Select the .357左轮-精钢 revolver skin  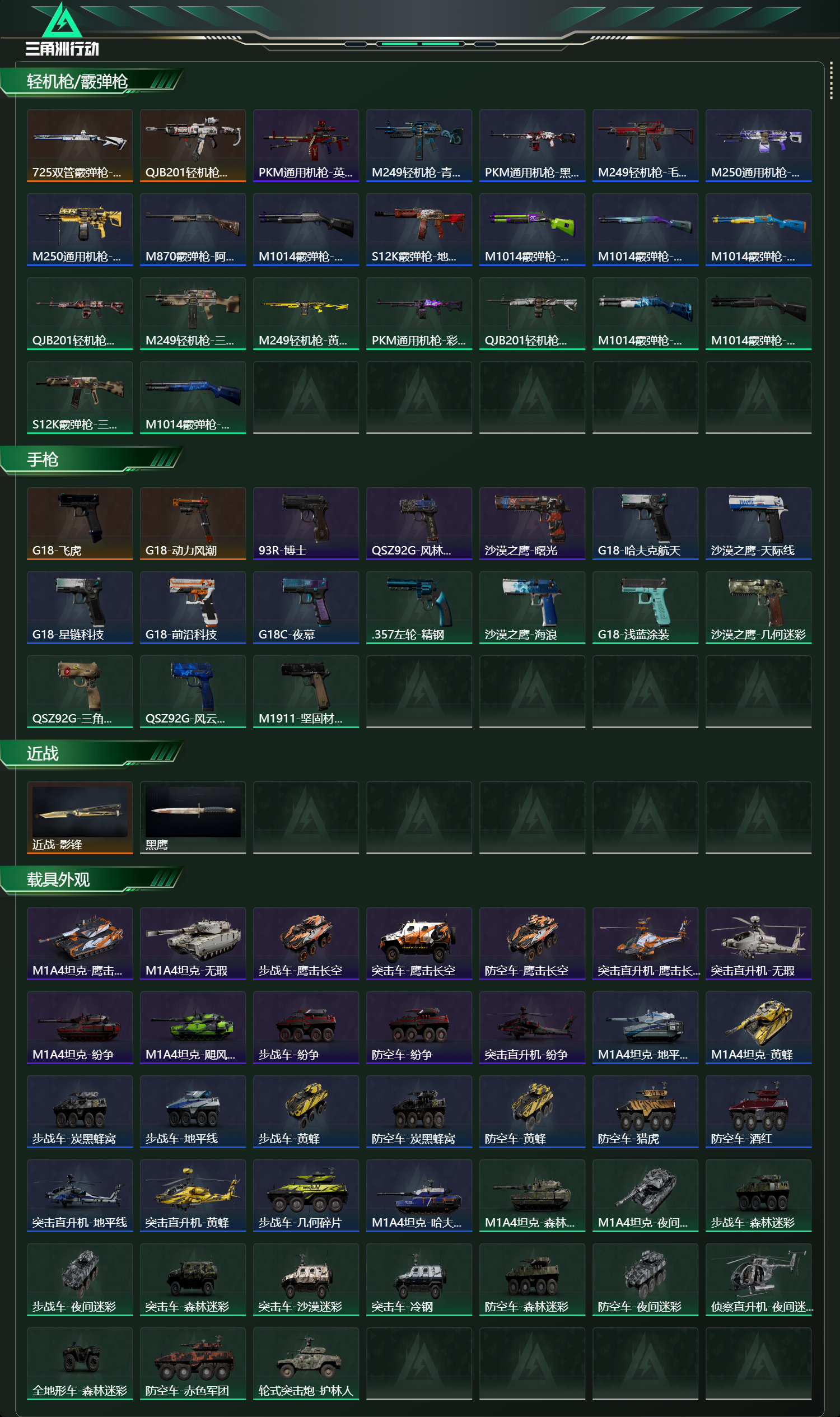(419, 608)
